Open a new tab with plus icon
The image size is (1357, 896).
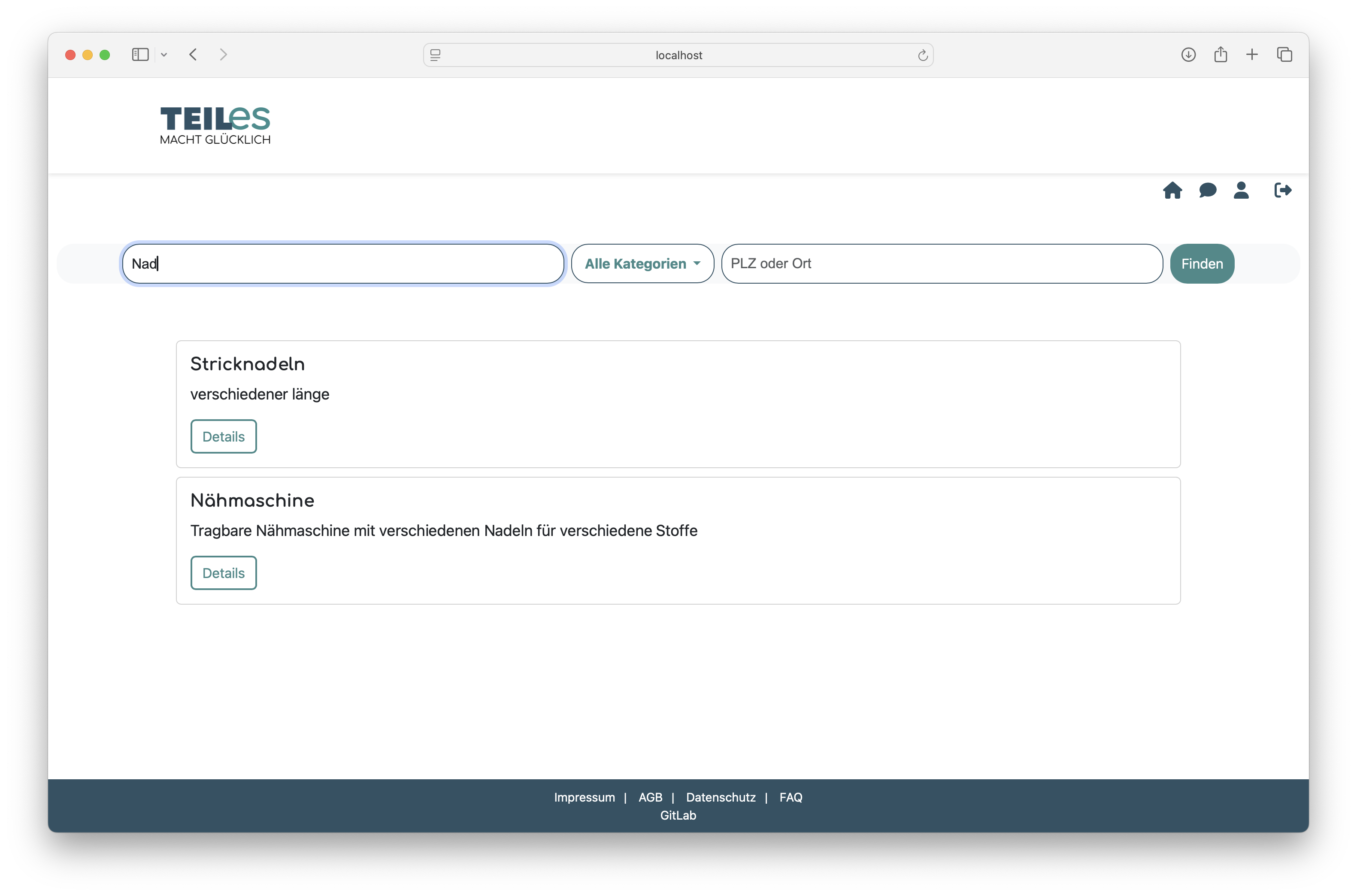[1252, 55]
